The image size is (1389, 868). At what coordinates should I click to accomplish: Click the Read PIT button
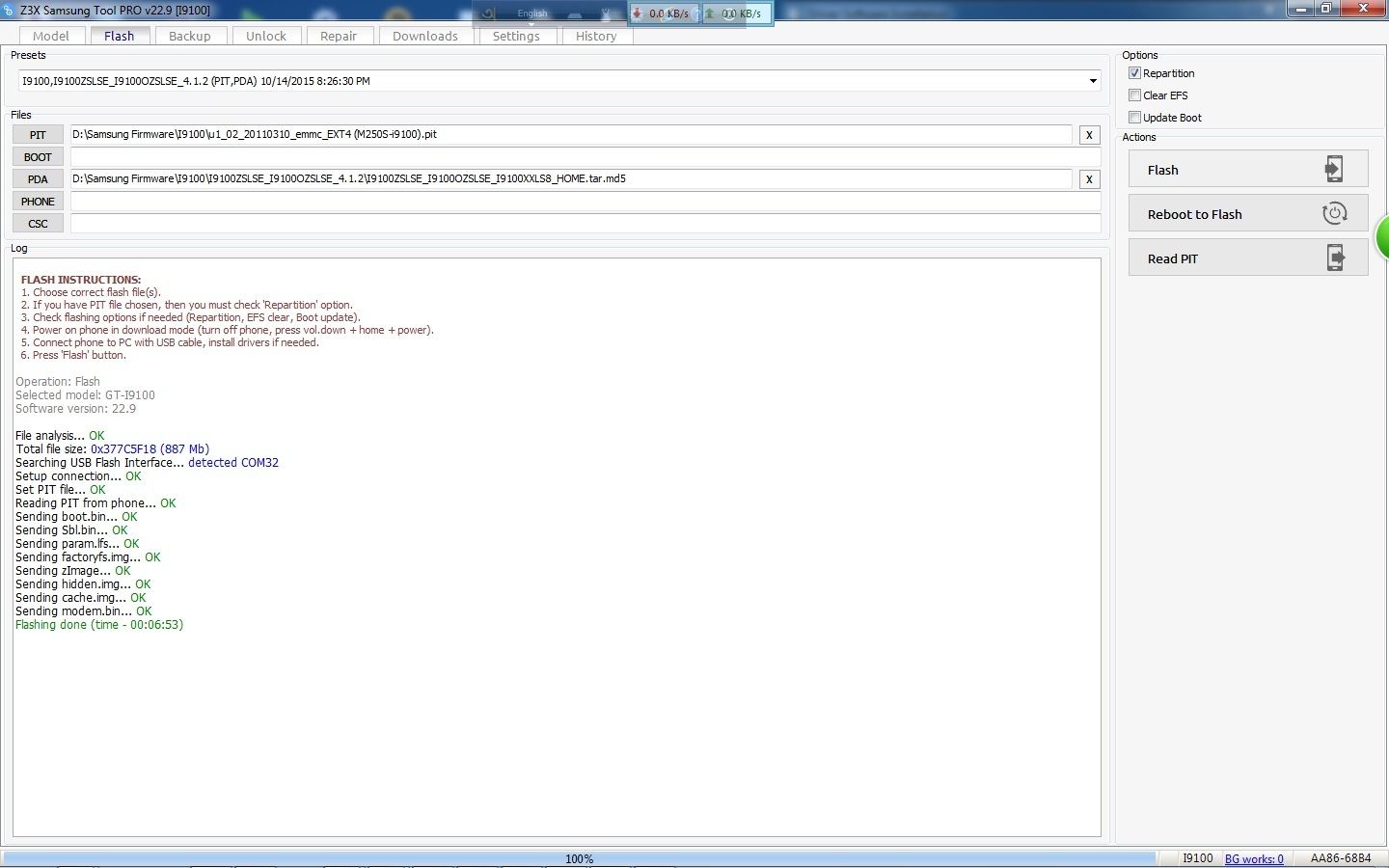click(x=1248, y=258)
